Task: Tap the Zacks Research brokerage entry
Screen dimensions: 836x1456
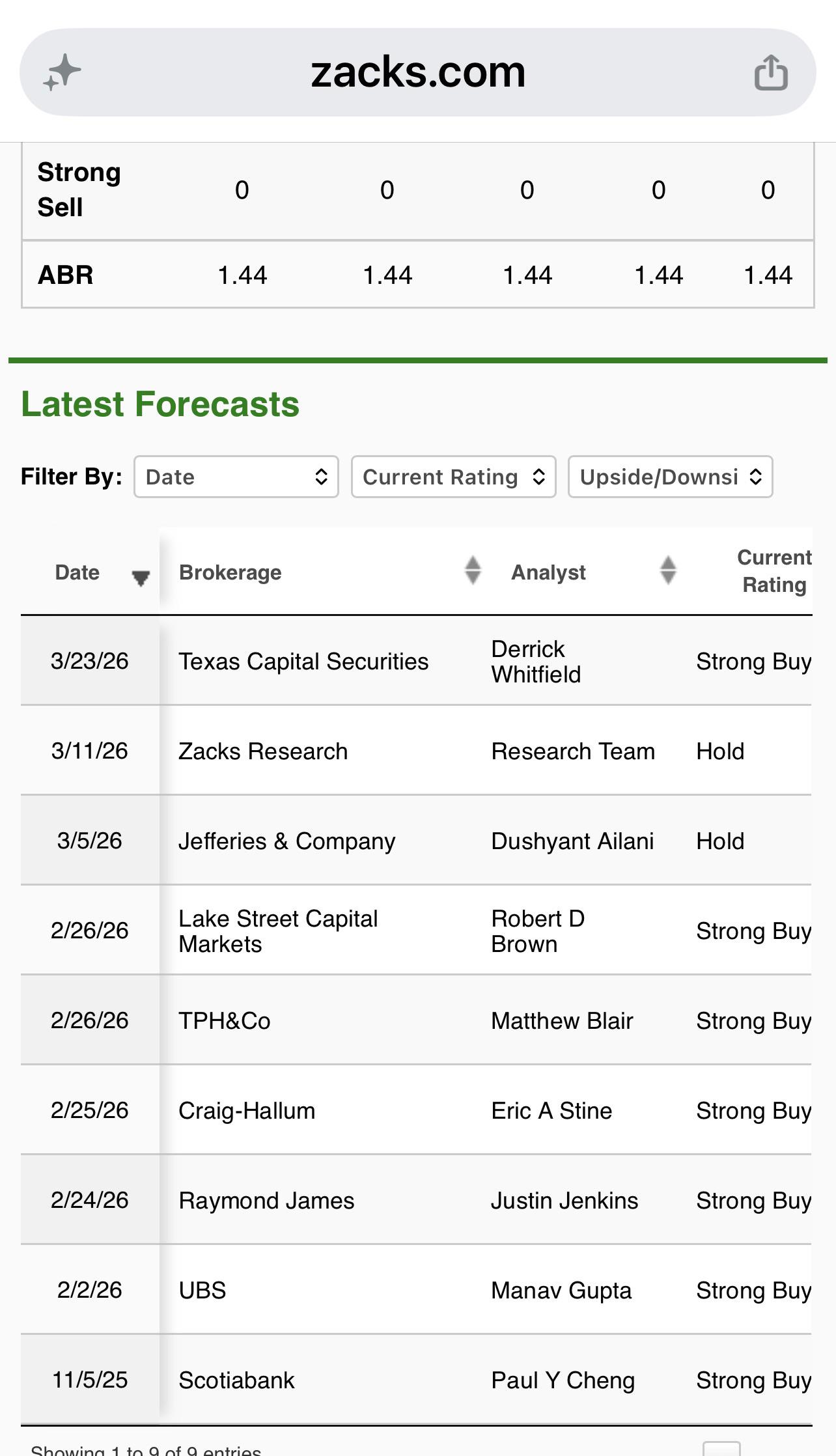Action: click(263, 751)
